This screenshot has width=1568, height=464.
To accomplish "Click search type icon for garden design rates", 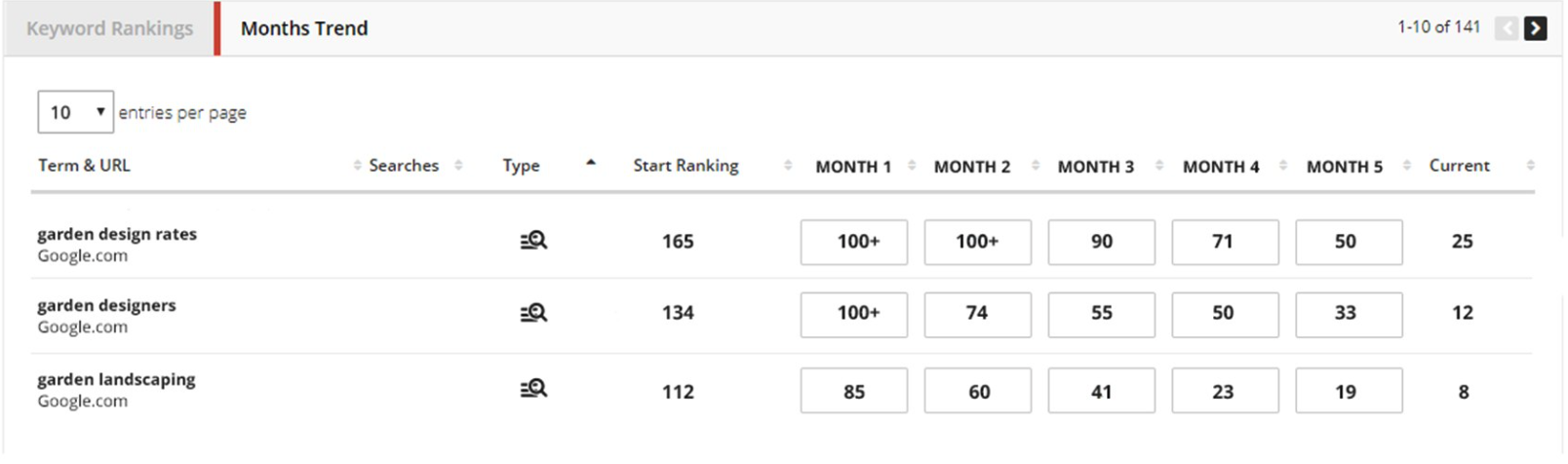I will 533,241.
